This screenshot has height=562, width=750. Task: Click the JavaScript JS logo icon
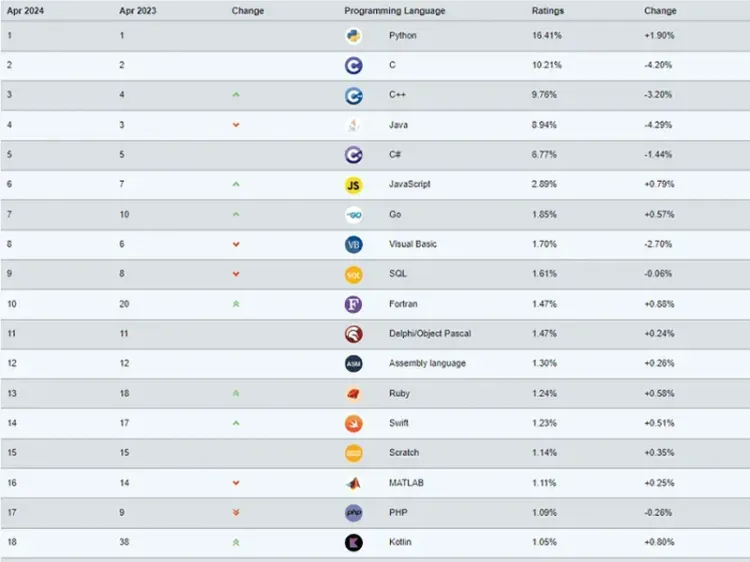point(353,185)
